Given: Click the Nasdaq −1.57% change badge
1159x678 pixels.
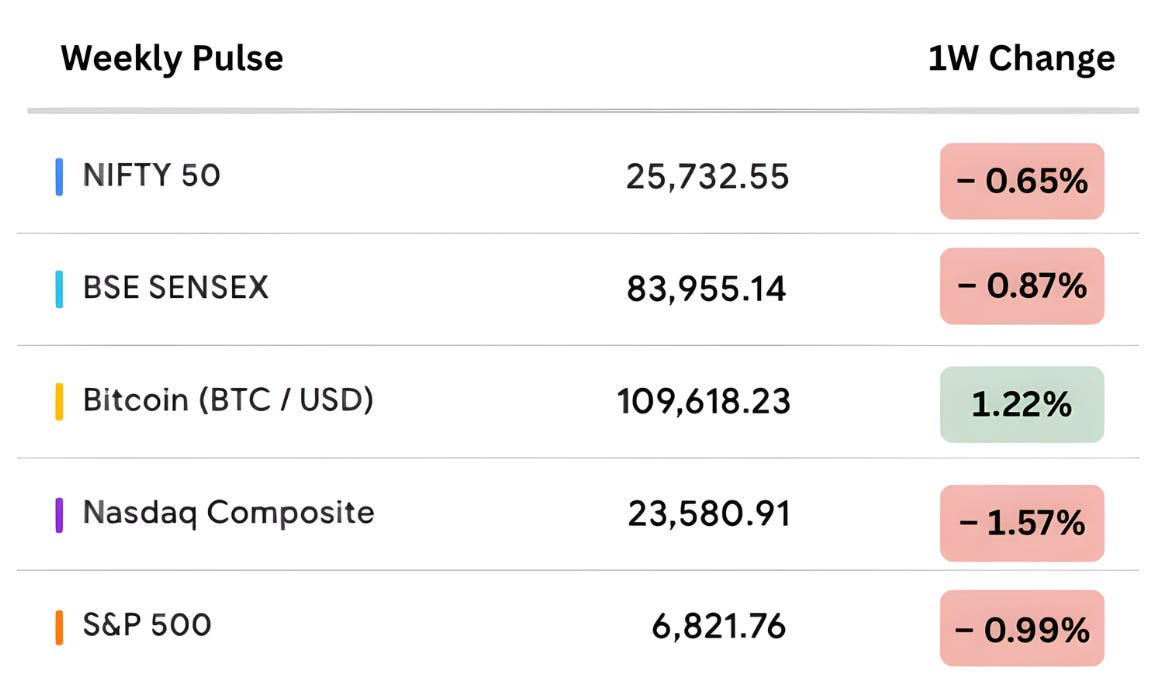Looking at the screenshot, I should 1022,523.
